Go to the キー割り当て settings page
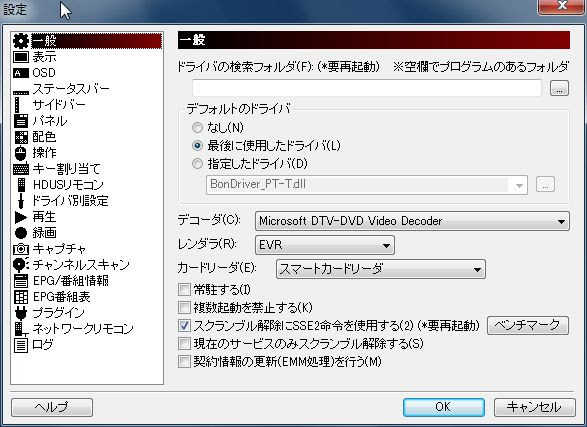Screen dimensions: 587x427 tap(66, 169)
